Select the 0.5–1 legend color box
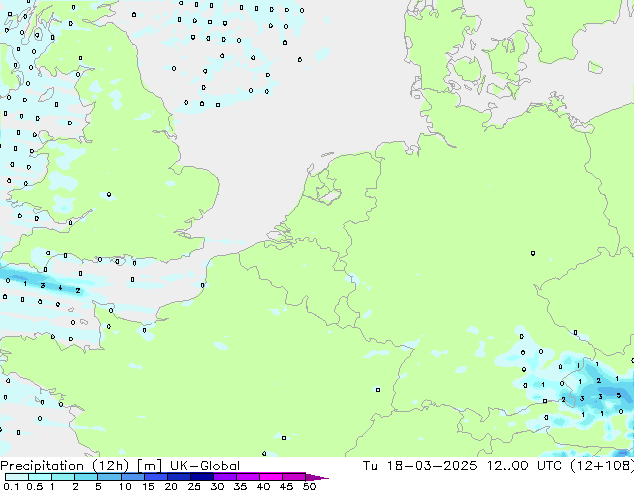This screenshot has height=490, width=634. (40, 477)
